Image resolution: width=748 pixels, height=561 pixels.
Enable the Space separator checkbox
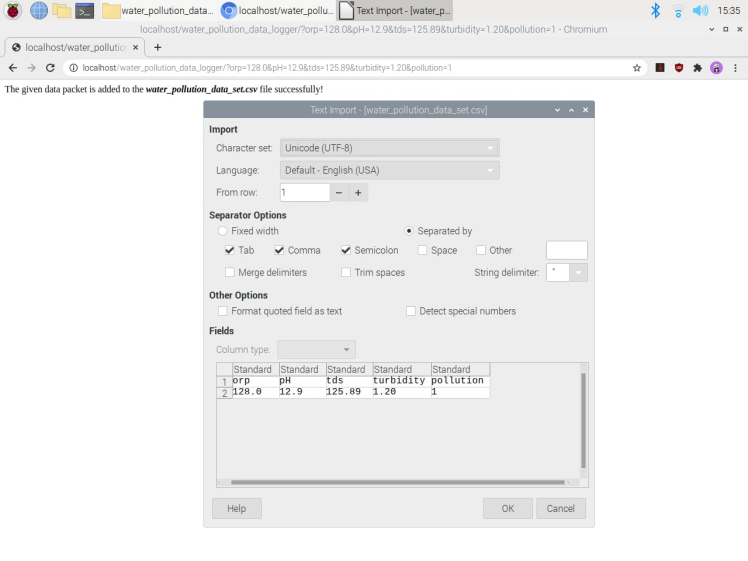pyautogui.click(x=423, y=250)
